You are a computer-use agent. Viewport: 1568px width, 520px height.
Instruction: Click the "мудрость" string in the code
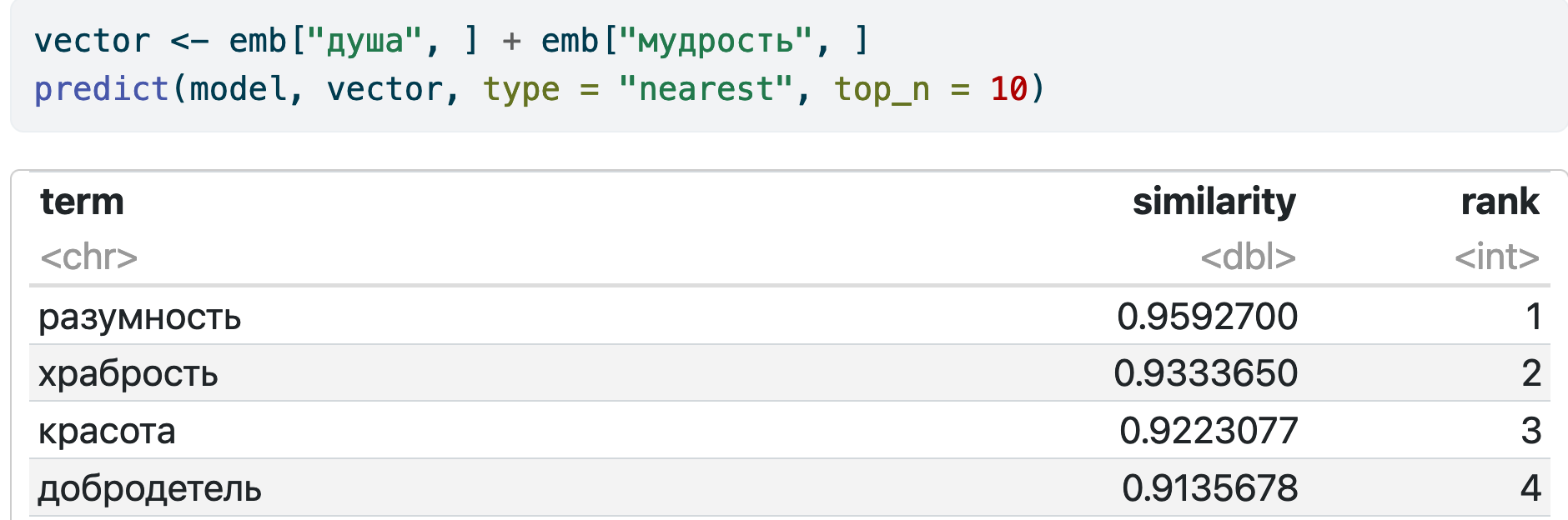pyautogui.click(x=715, y=41)
